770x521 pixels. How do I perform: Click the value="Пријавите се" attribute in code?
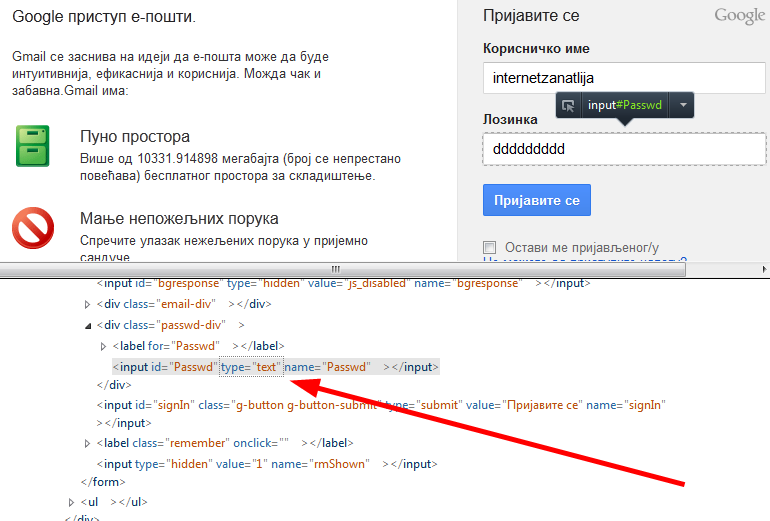click(524, 405)
